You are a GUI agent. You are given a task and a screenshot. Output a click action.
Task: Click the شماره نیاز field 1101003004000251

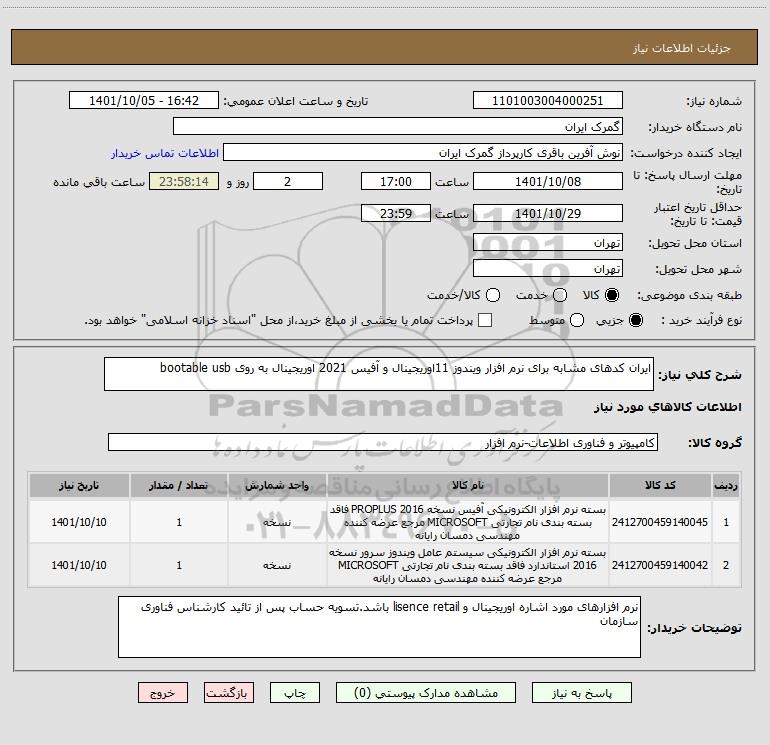click(x=548, y=100)
